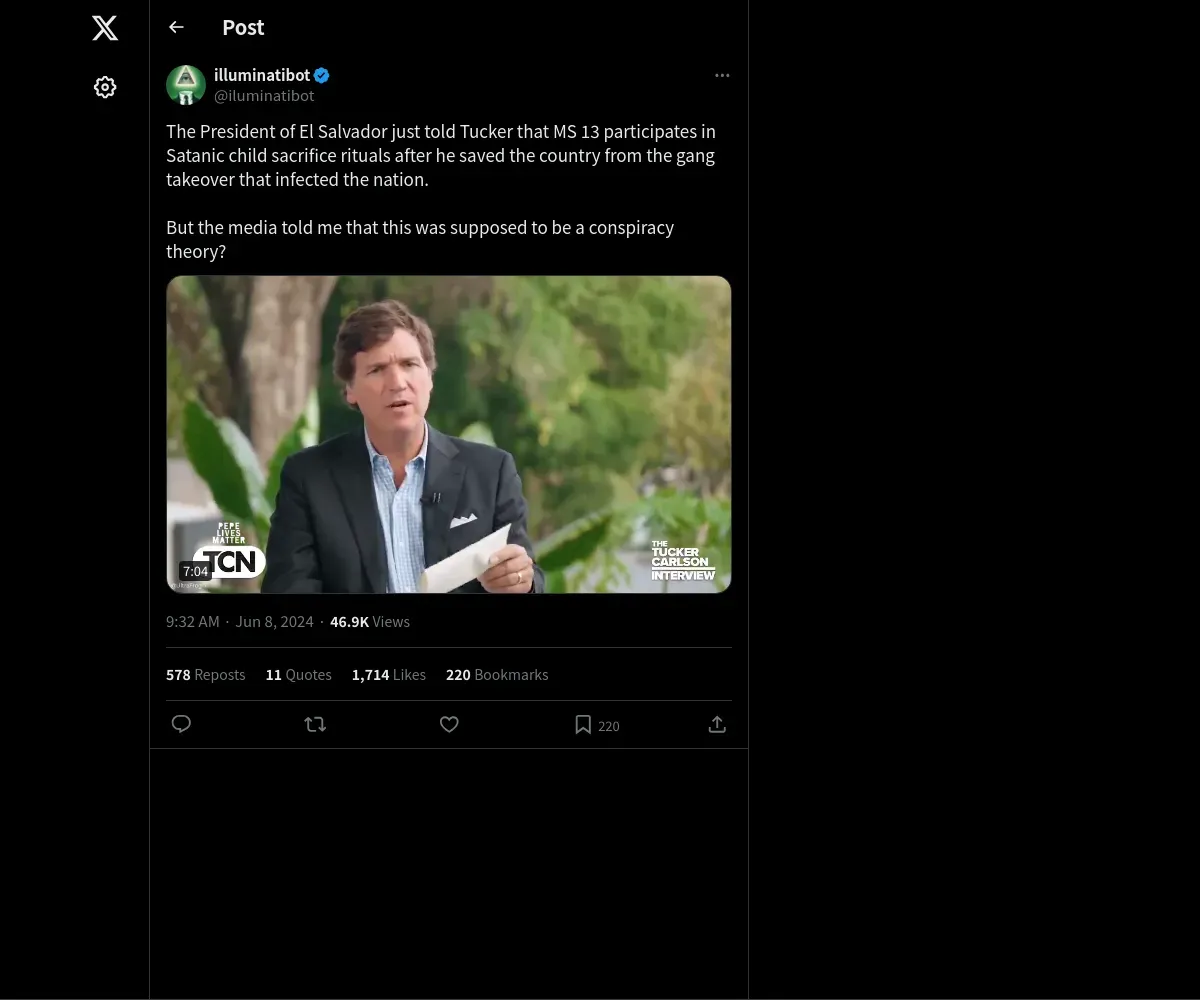Open settings via the gear icon
The width and height of the screenshot is (1200, 1000).
[105, 87]
